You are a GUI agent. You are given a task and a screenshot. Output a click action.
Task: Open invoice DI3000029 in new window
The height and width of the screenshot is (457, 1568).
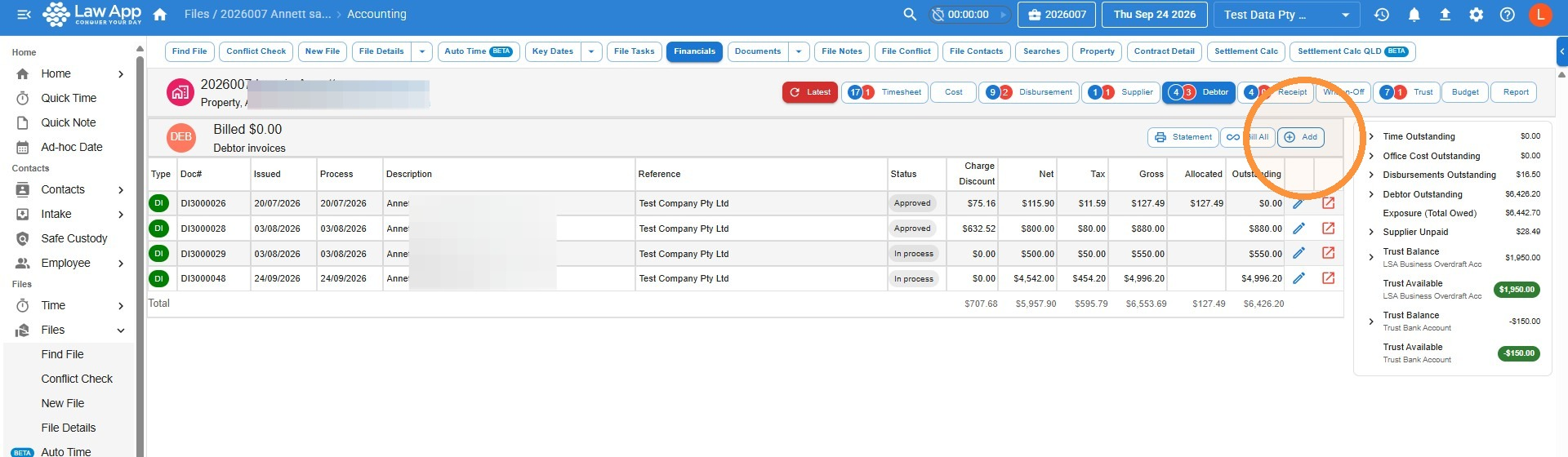point(1329,253)
